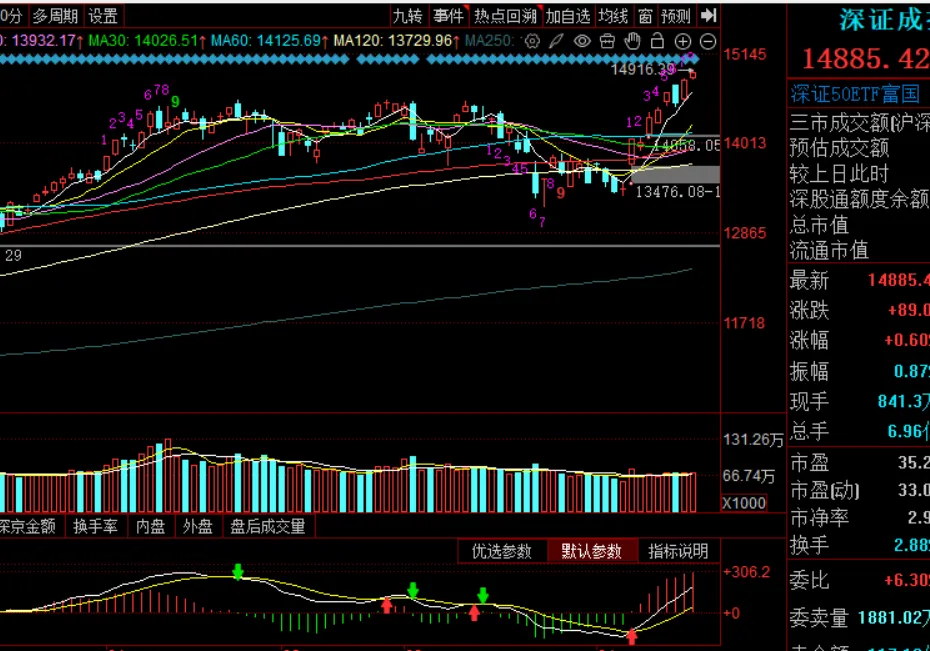
Task: Select the 默认参数 tab
Action: coord(591,551)
